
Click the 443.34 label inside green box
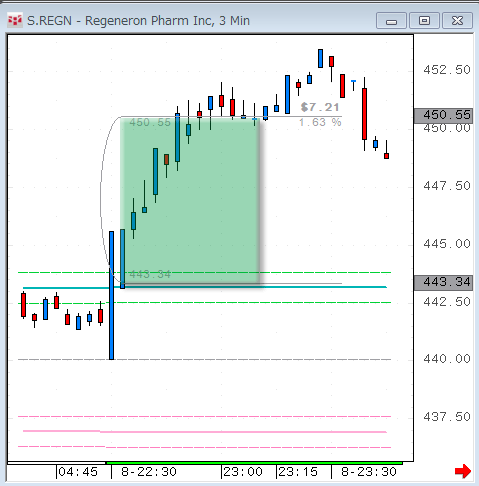pyautogui.click(x=150, y=274)
